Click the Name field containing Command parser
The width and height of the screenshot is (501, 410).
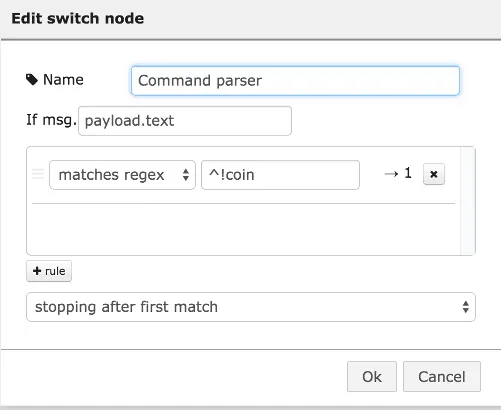tap(295, 81)
